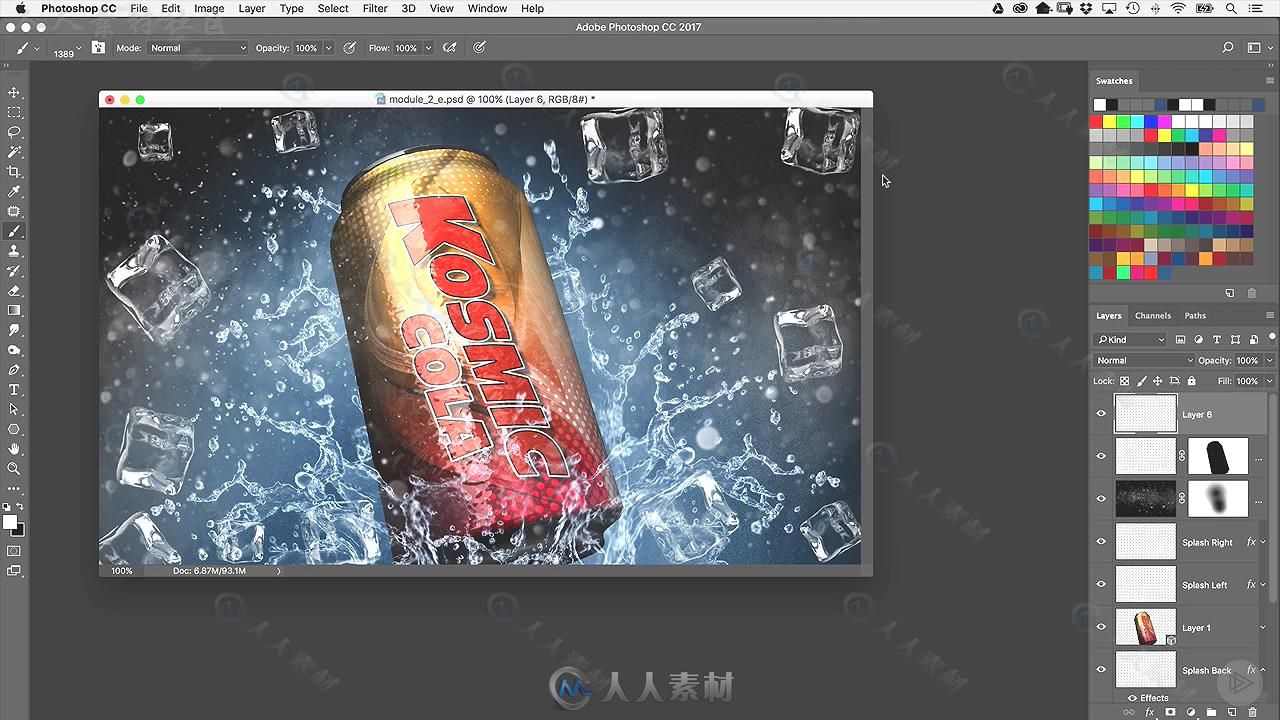Select the Move tool
Image resolution: width=1280 pixels, height=720 pixels.
point(14,93)
